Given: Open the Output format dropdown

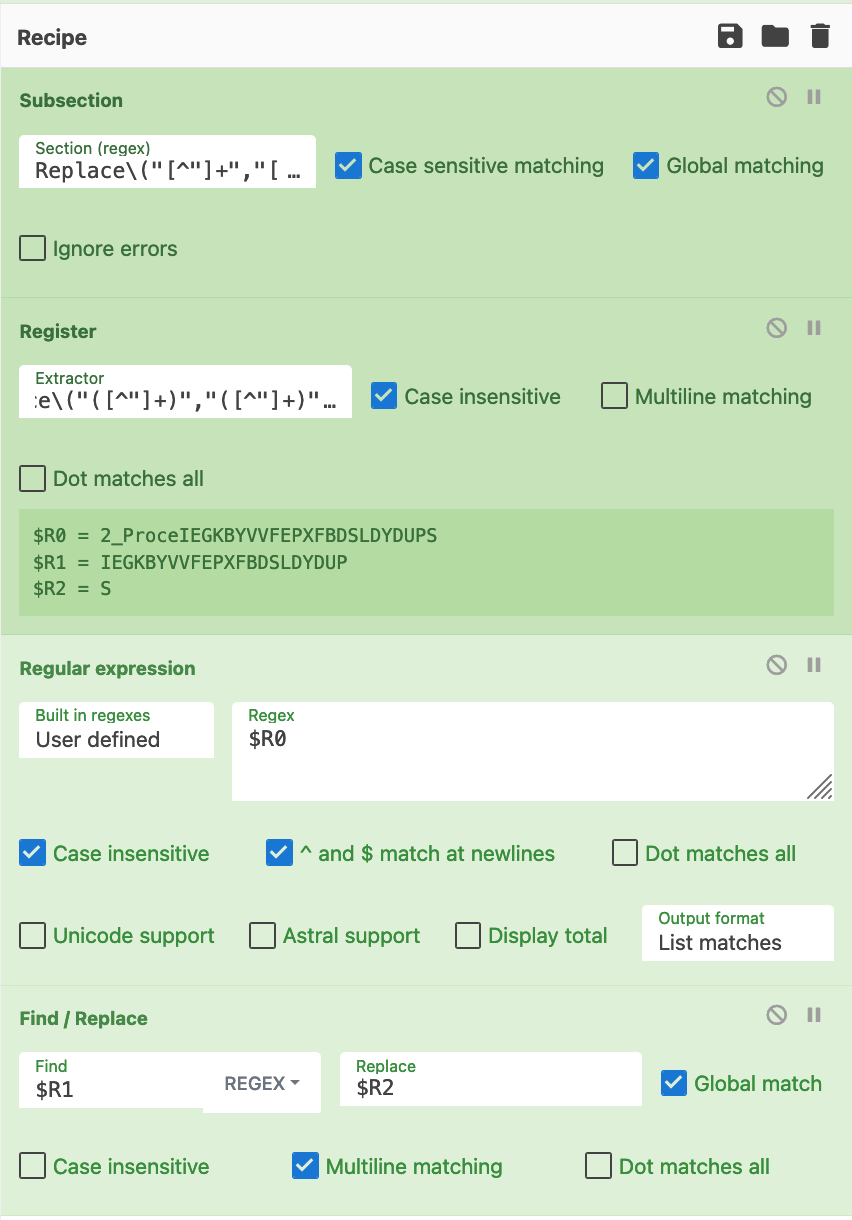Looking at the screenshot, I should (737, 942).
